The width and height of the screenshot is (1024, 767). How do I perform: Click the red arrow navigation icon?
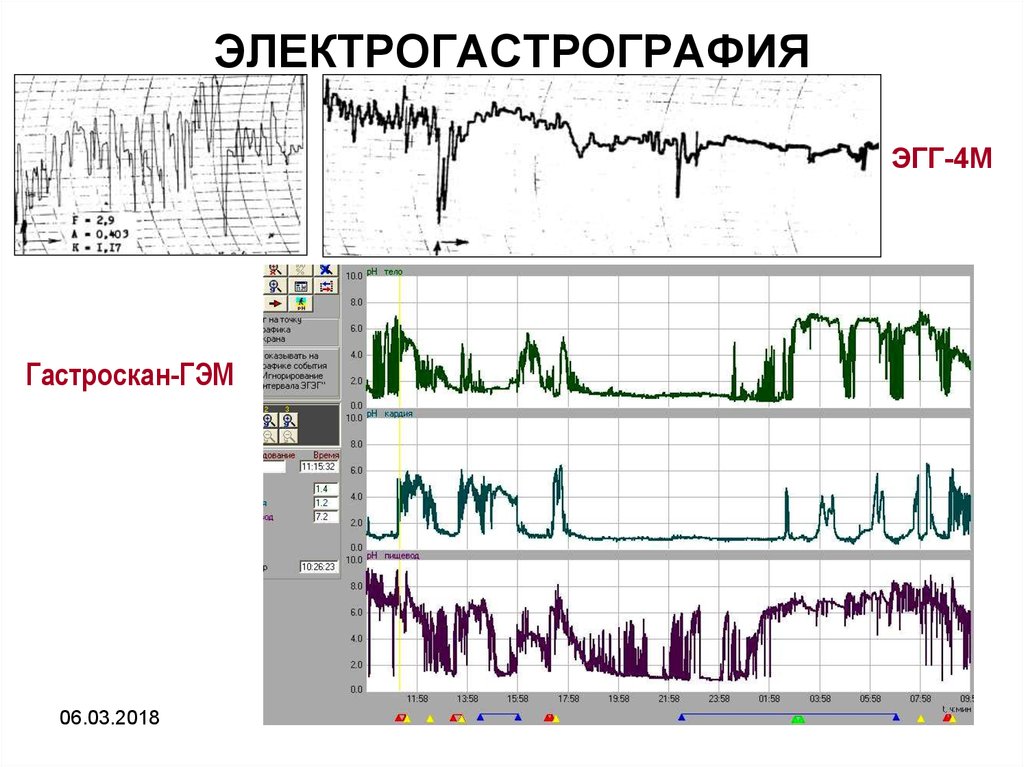(x=275, y=303)
